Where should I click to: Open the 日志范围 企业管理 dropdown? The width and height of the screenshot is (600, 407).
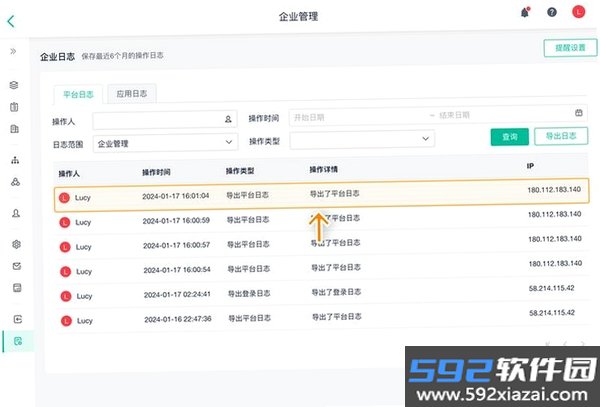pyautogui.click(x=165, y=143)
